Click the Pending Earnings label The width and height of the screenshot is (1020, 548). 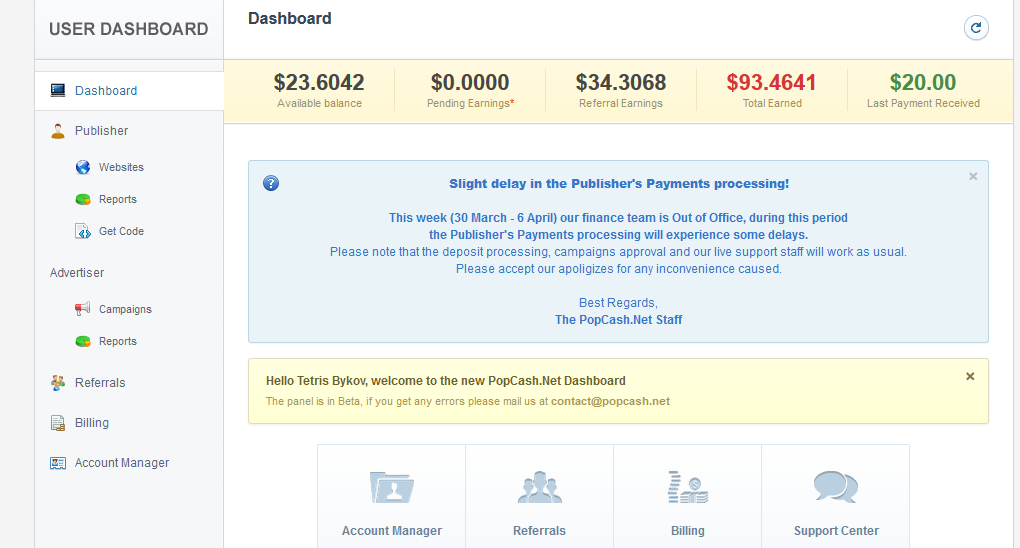click(468, 103)
